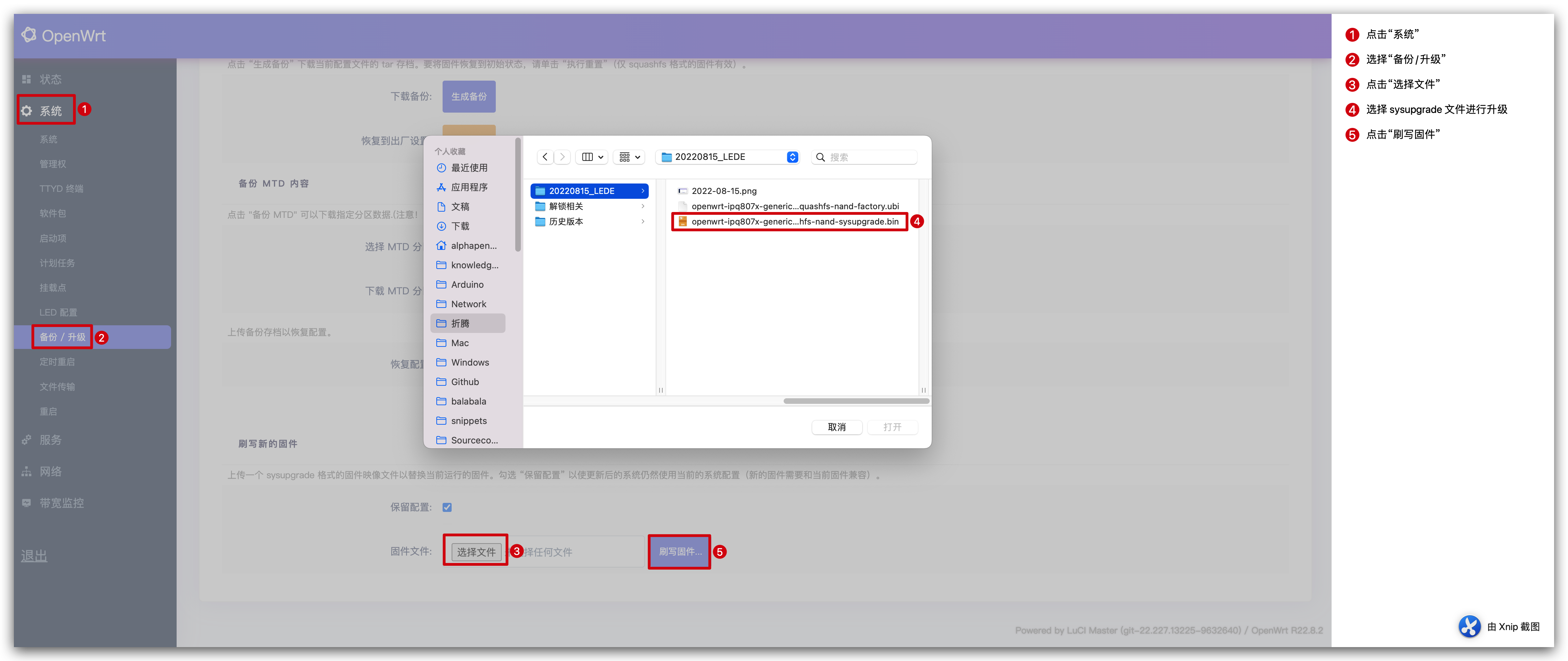Select the balabala folder in Finder sidebar
Screen dimensions: 1568x661
tap(468, 402)
